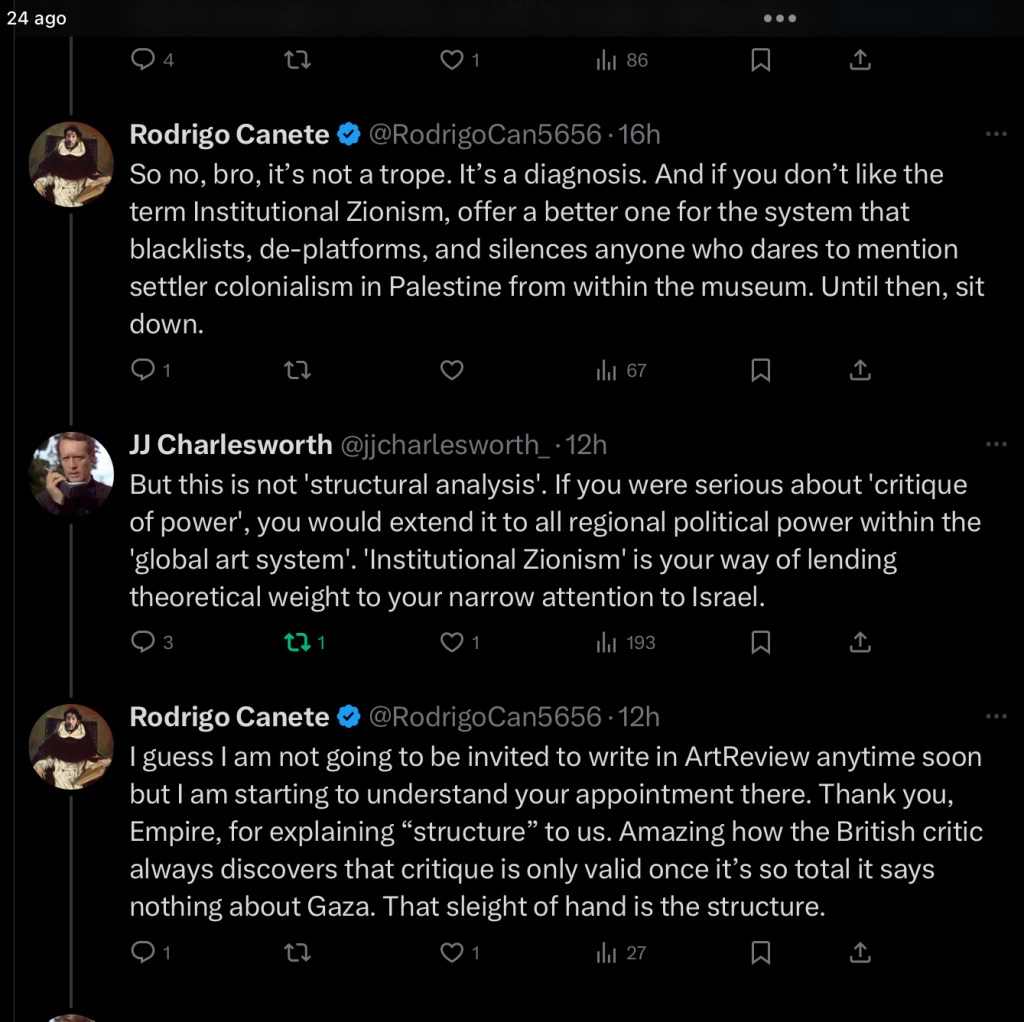Click JJ Charlesworth's profile picture
Image resolution: width=1024 pixels, height=1022 pixels.
point(71,474)
